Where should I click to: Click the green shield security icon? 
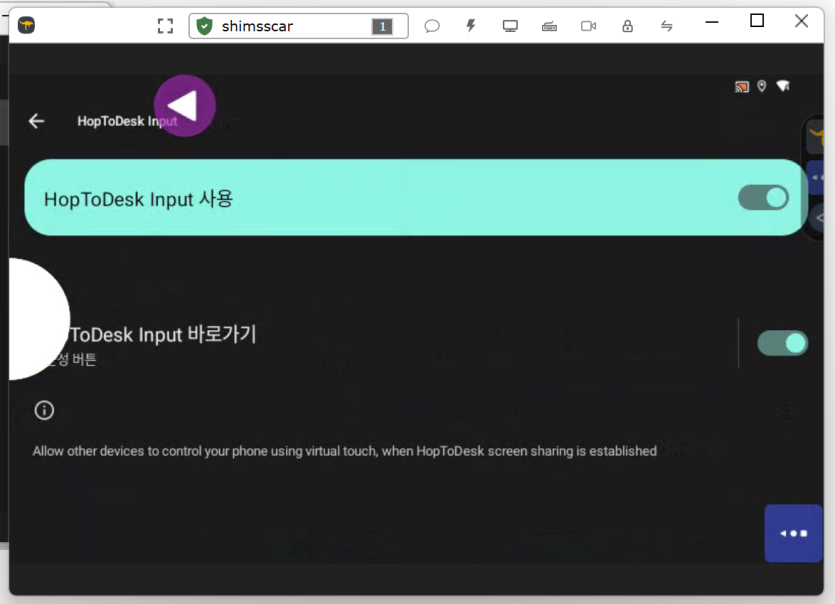click(204, 26)
